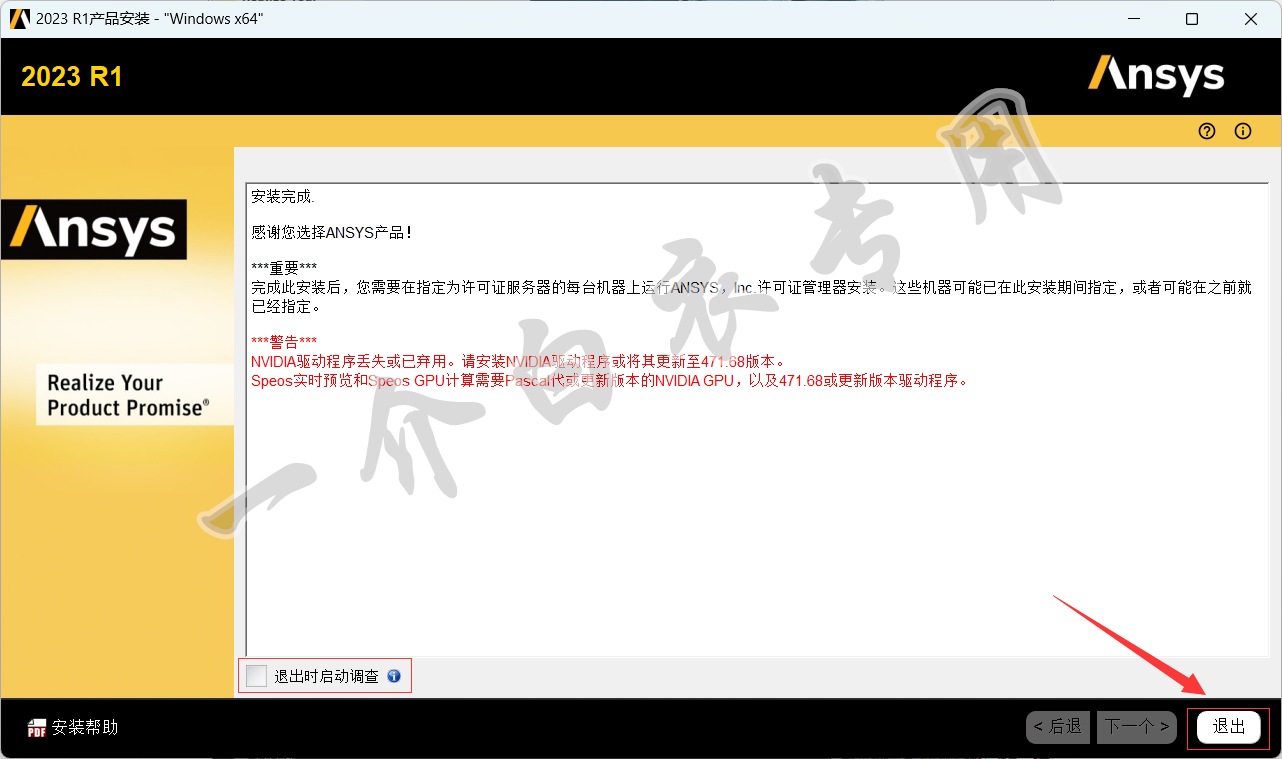Open the information icon in the yellow bar

pyautogui.click(x=1243, y=131)
